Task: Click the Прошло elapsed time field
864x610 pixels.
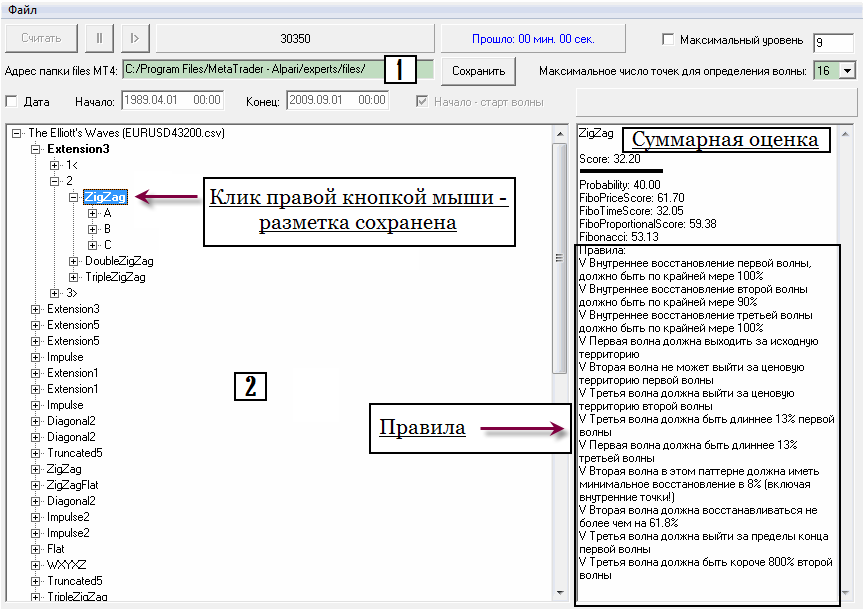Action: [x=533, y=39]
